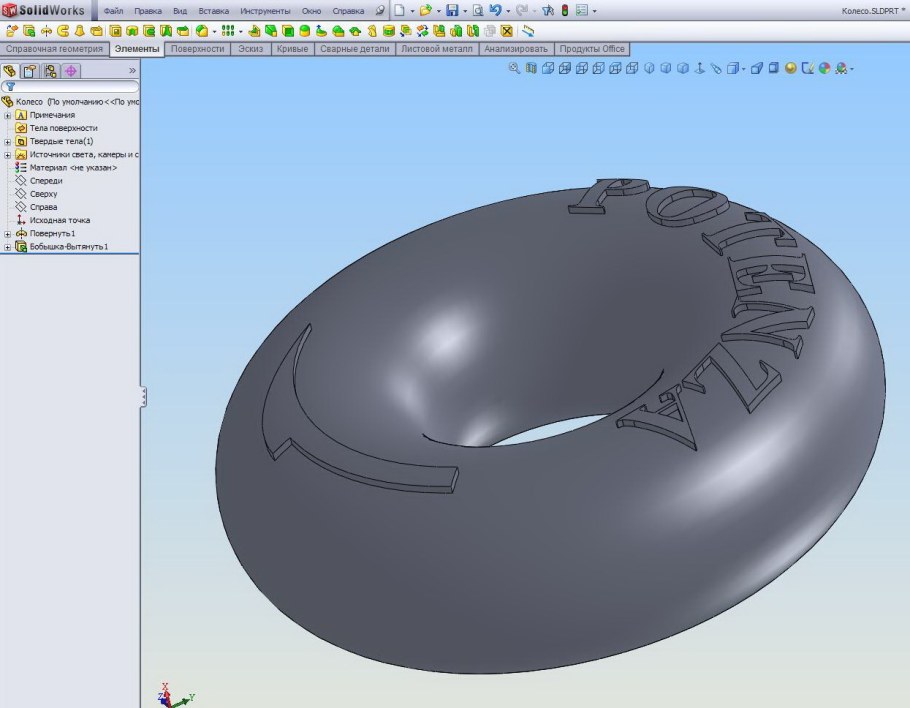The height and width of the screenshot is (708, 910).
Task: Open the PropertyManager panel tab
Action: click(29, 71)
